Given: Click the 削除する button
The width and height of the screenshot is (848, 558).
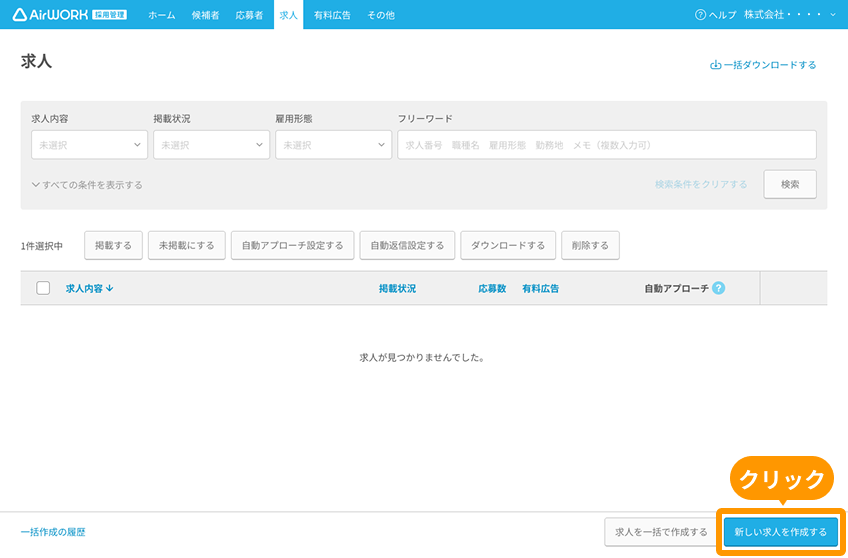Looking at the screenshot, I should pos(590,245).
